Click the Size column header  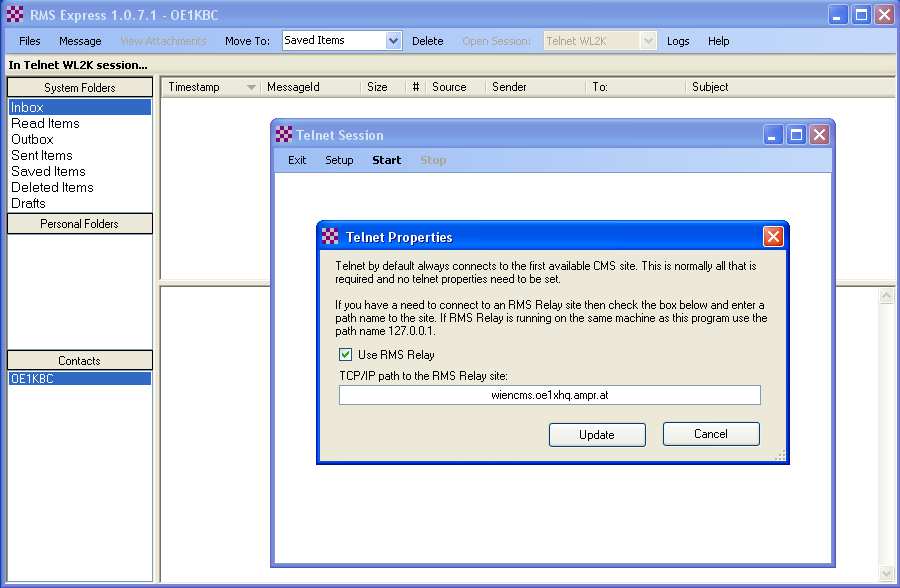(x=383, y=87)
